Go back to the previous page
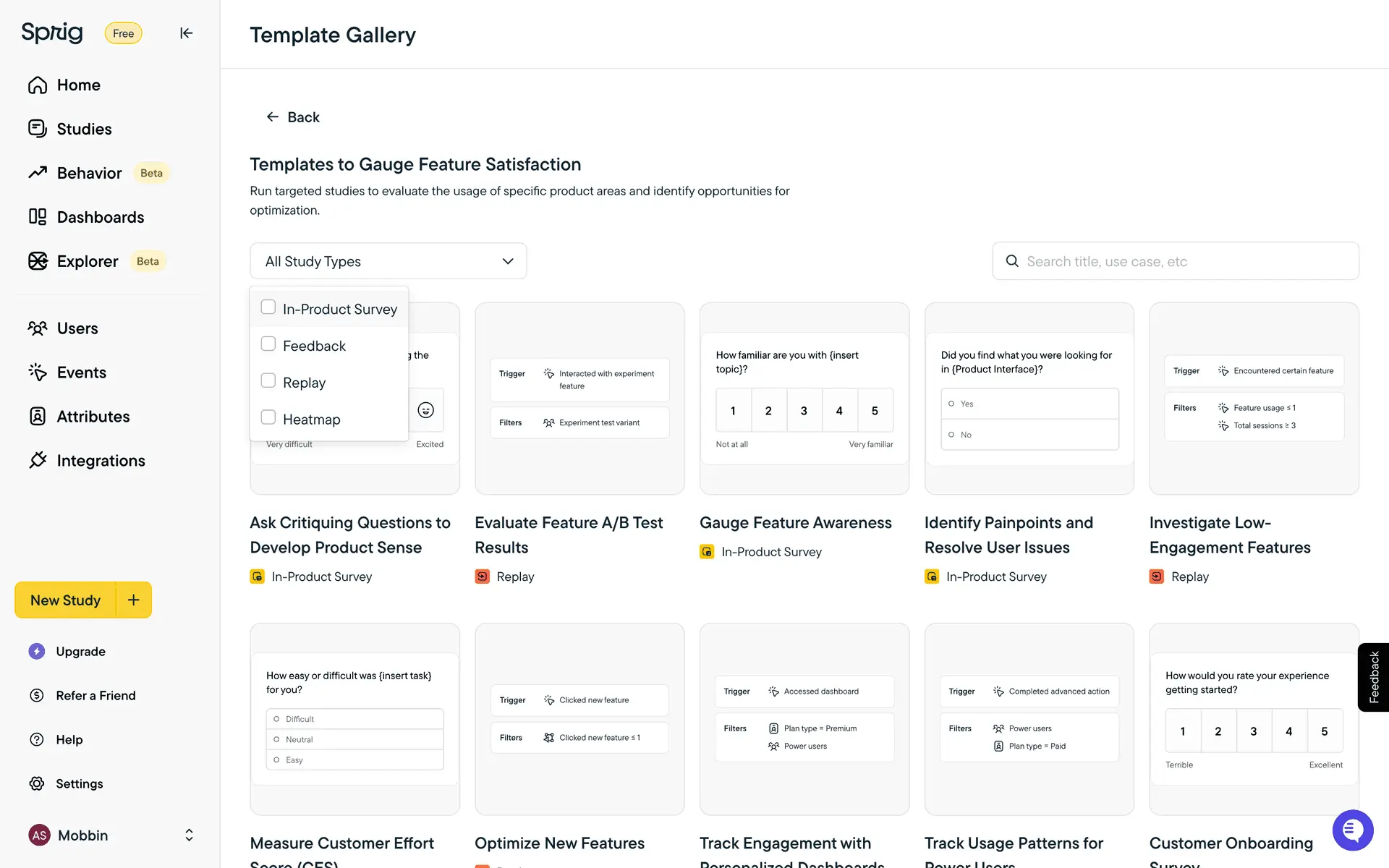 [x=293, y=117]
